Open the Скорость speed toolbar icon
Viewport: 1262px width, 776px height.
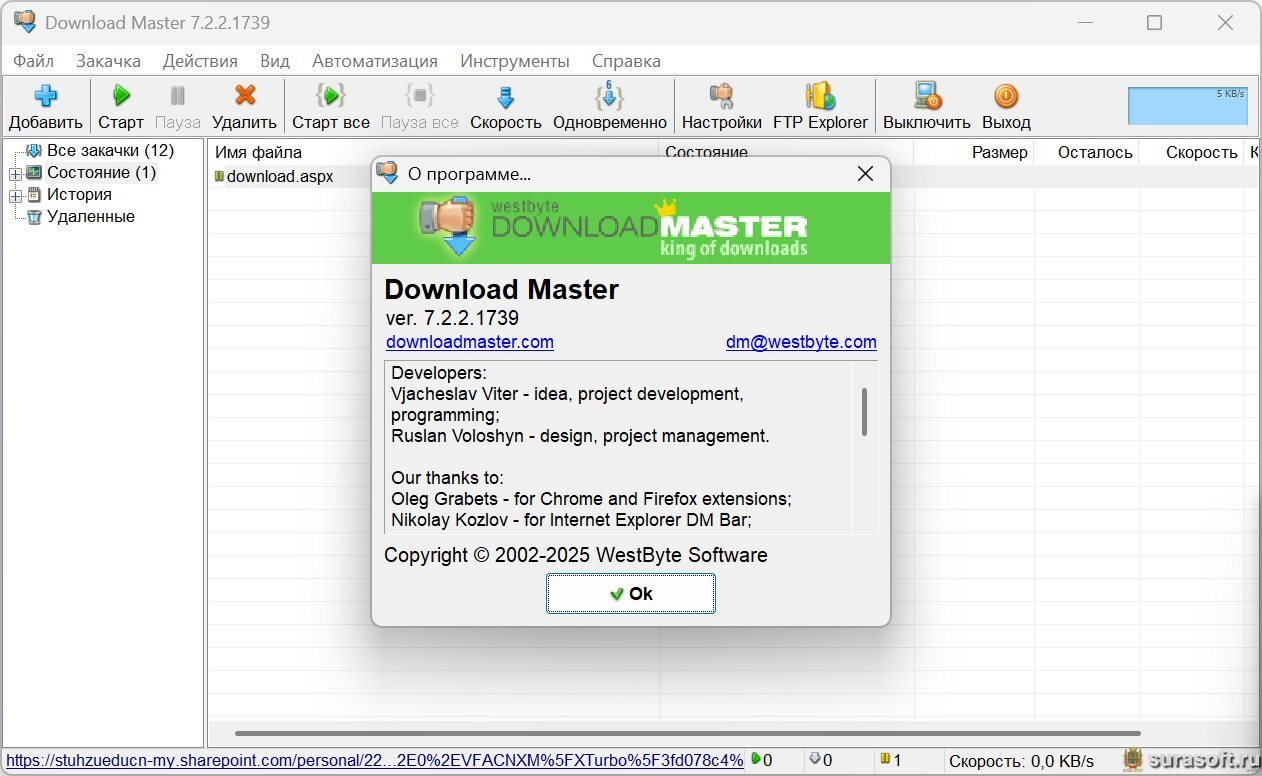pos(505,97)
